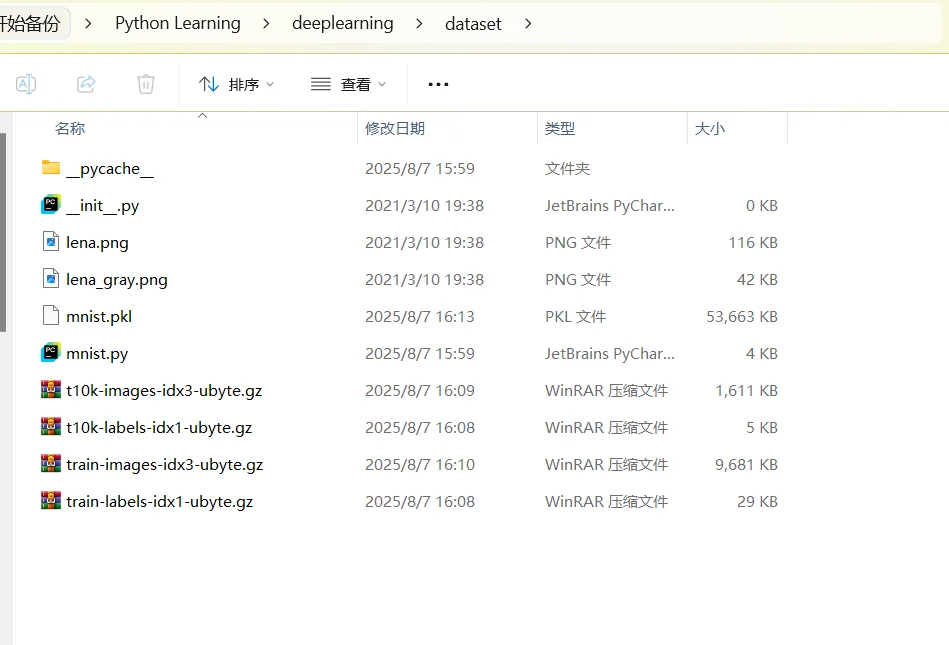Select file name lena.png
The height and width of the screenshot is (645, 949).
click(x=97, y=243)
